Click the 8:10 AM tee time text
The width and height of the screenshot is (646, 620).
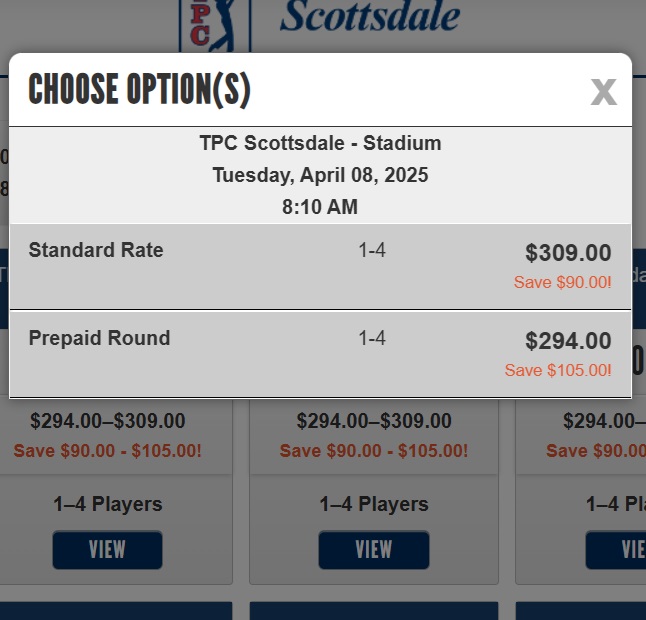pos(320,207)
